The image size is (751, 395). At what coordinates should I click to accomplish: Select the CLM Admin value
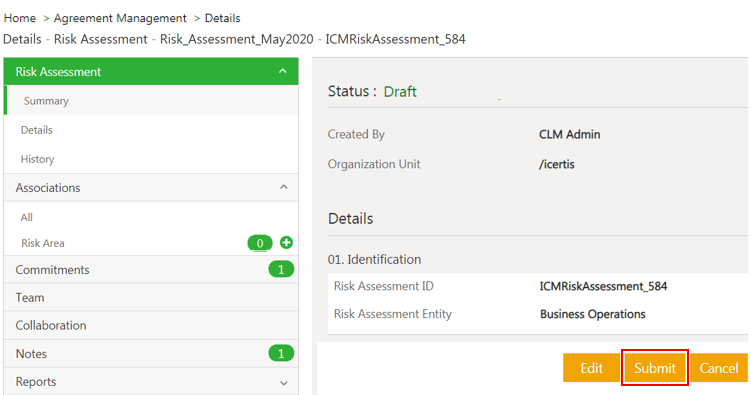pyautogui.click(x=569, y=135)
